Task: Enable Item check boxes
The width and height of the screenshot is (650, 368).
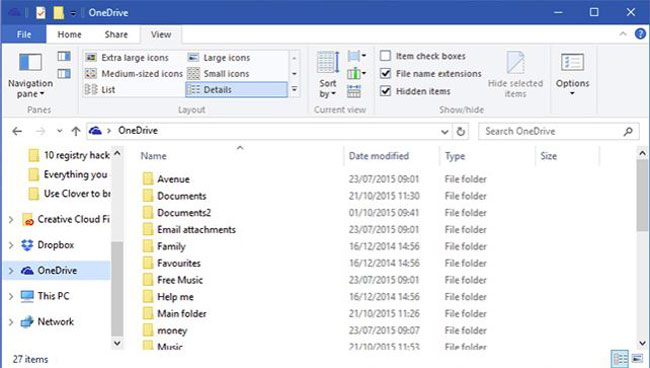Action: 423,56
